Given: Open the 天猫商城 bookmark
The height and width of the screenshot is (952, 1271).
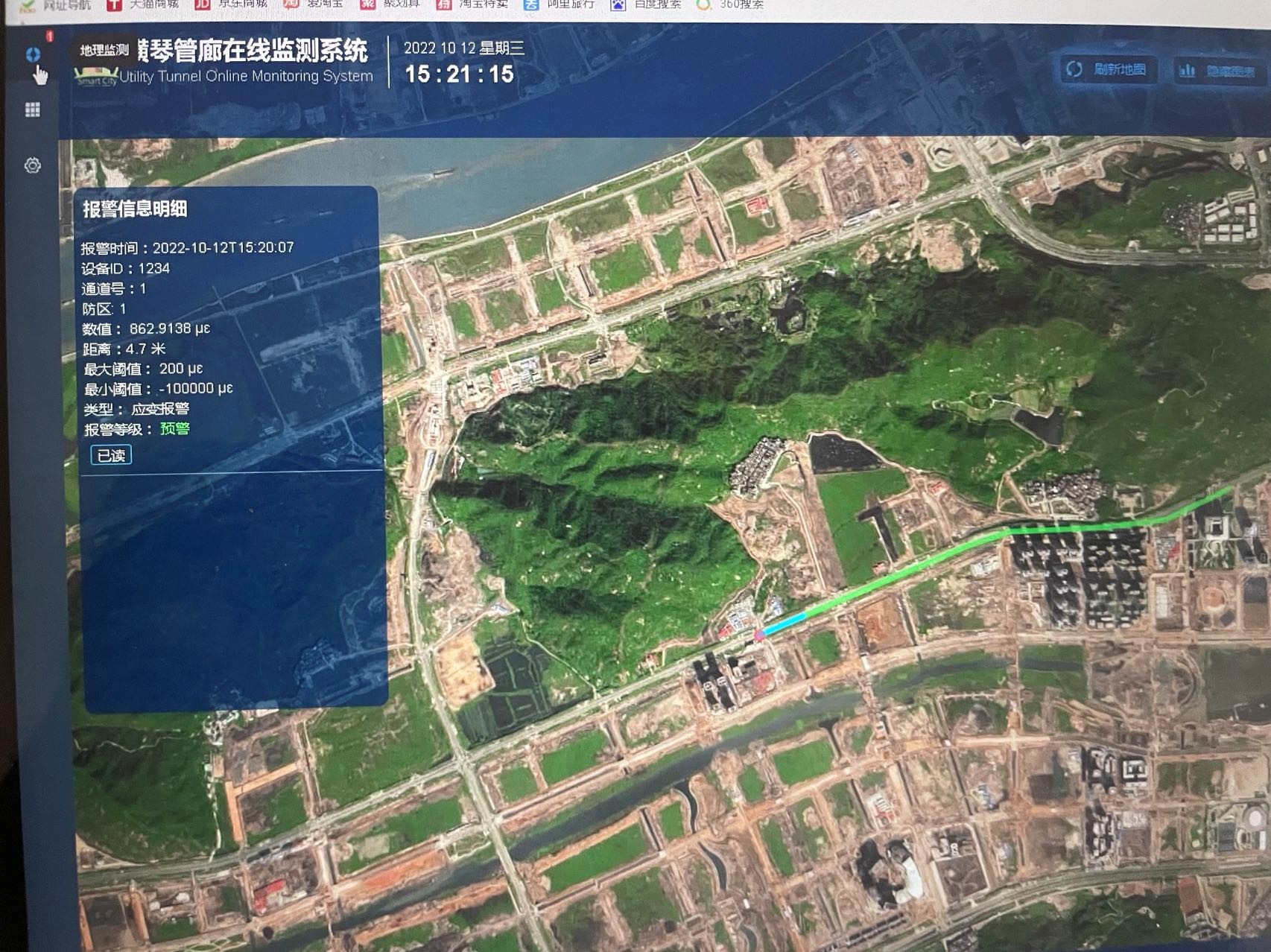Looking at the screenshot, I should click(x=144, y=4).
